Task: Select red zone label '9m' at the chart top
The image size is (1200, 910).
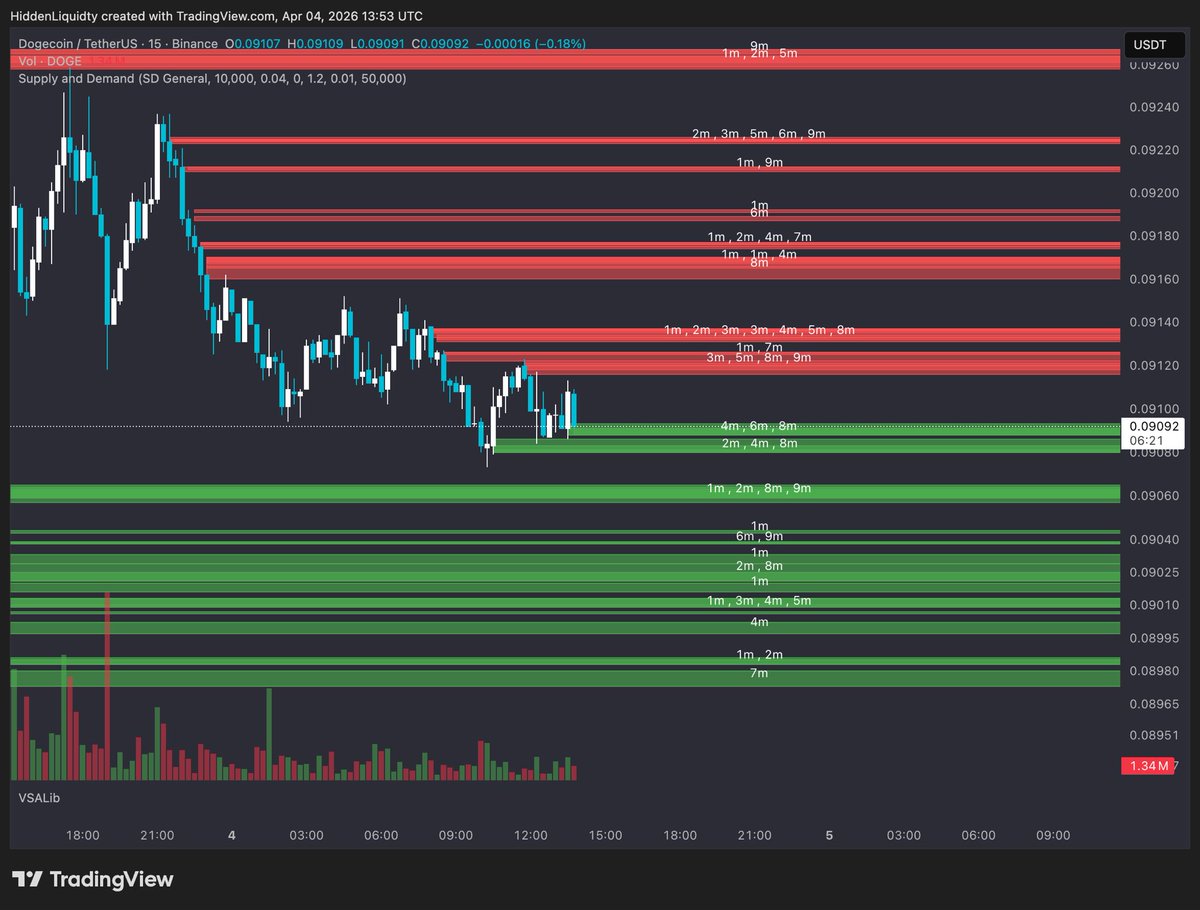Action: click(759, 46)
